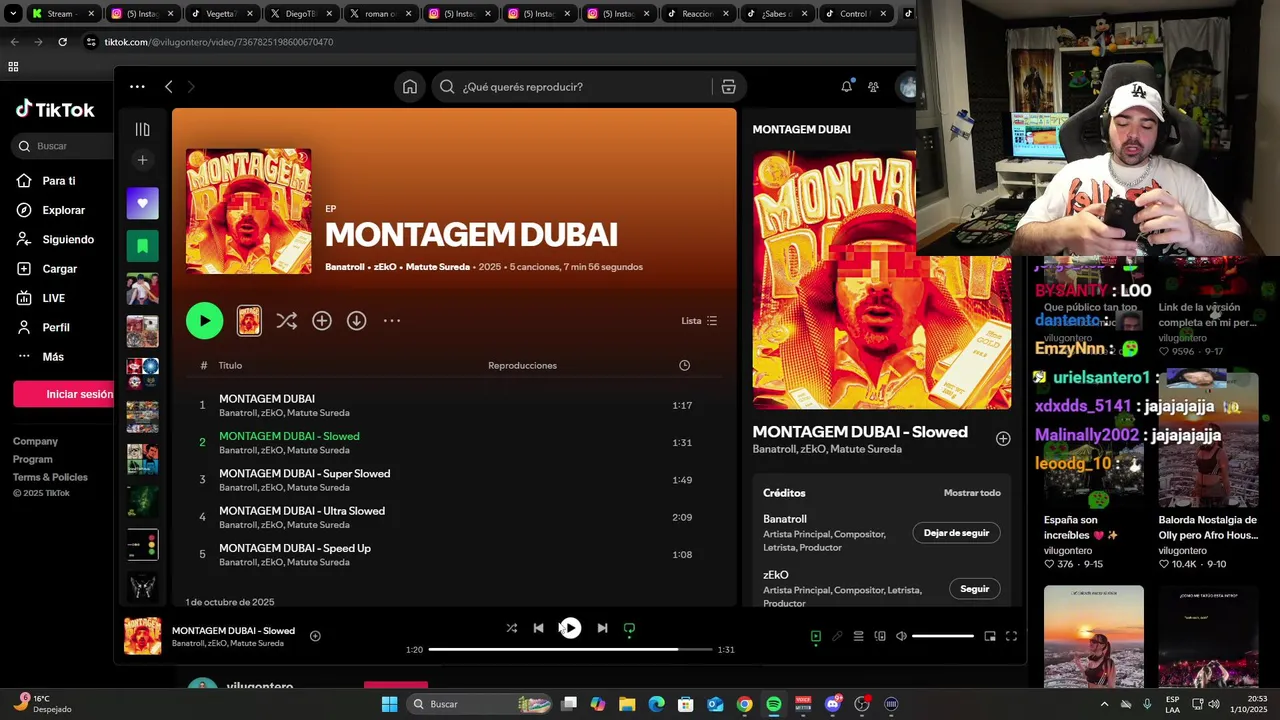Viewport: 1280px width, 720px height.
Task: Open Spotify notifications bell
Action: (846, 87)
